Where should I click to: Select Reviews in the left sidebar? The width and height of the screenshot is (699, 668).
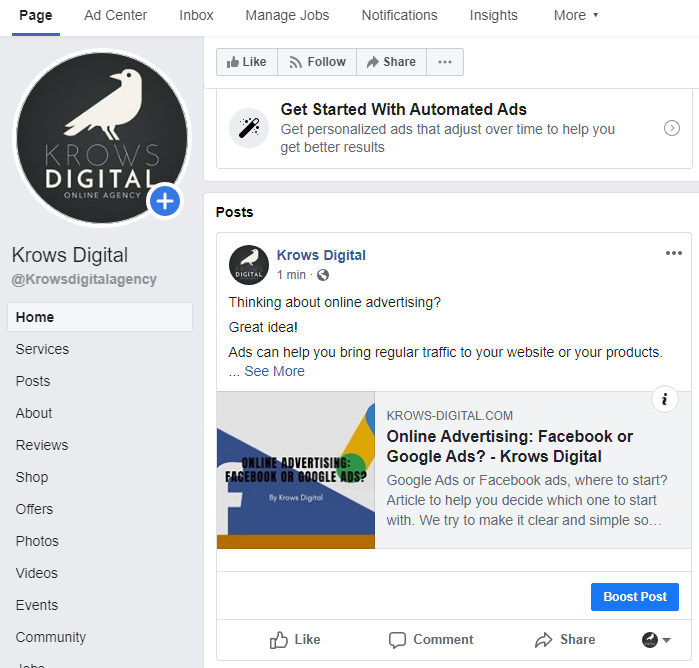click(x=42, y=445)
